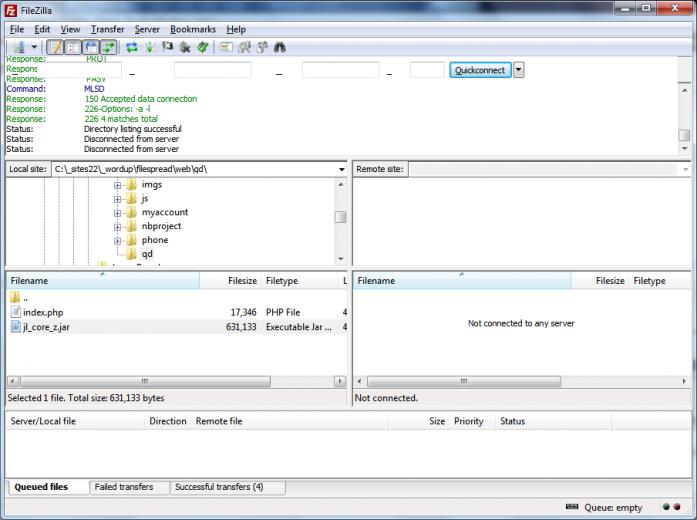
Task: Open the Site Manager dropdown arrow
Action: tap(34, 47)
